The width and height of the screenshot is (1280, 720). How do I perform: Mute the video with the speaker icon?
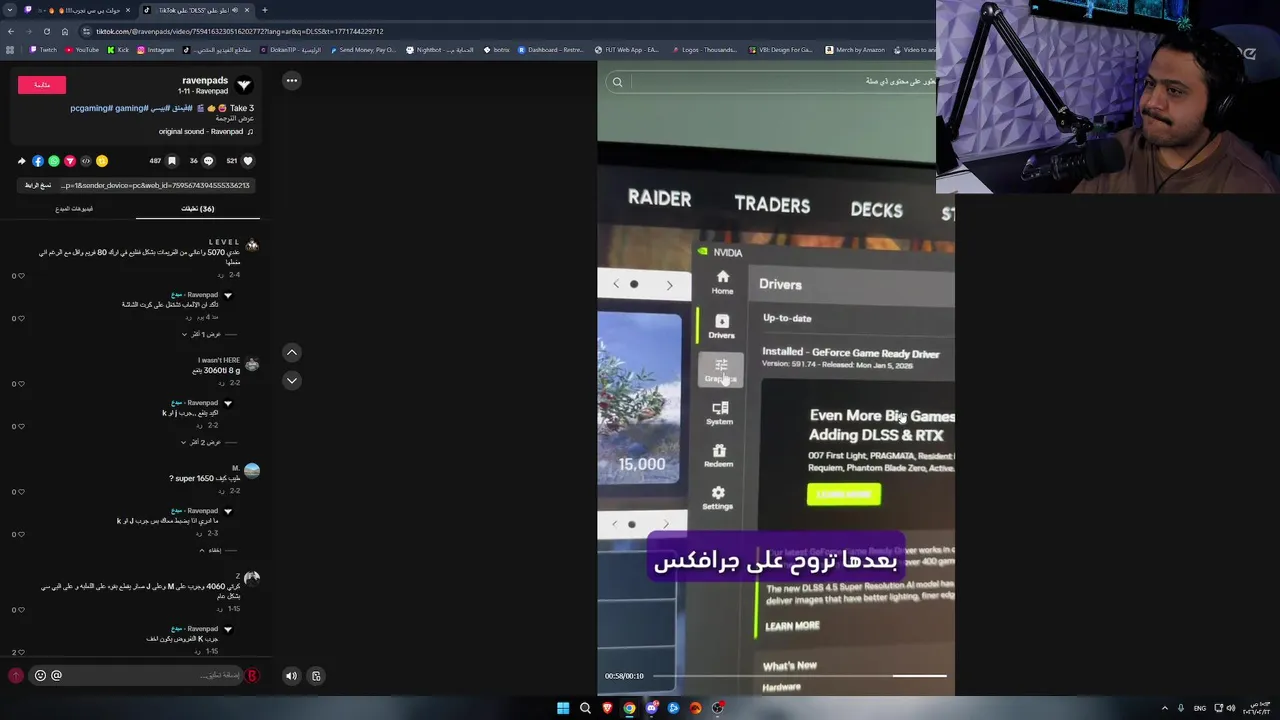point(291,676)
